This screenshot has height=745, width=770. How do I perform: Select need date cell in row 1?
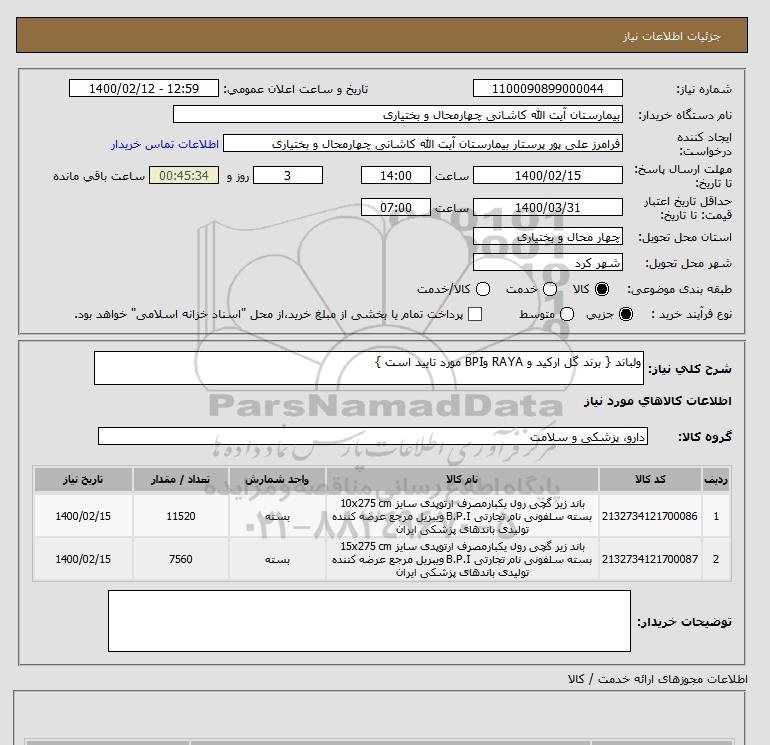[x=83, y=516]
